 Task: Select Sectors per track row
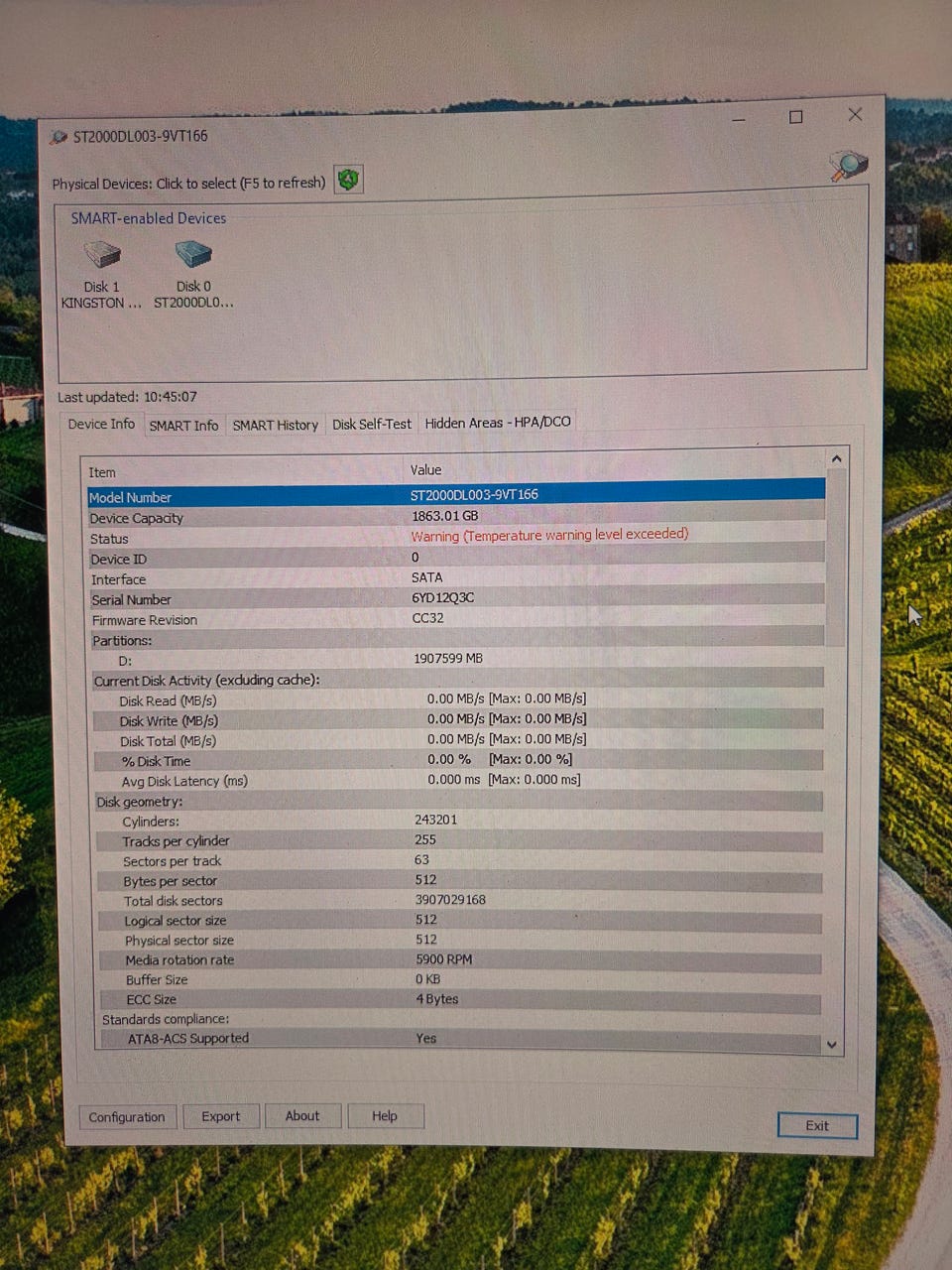click(458, 860)
